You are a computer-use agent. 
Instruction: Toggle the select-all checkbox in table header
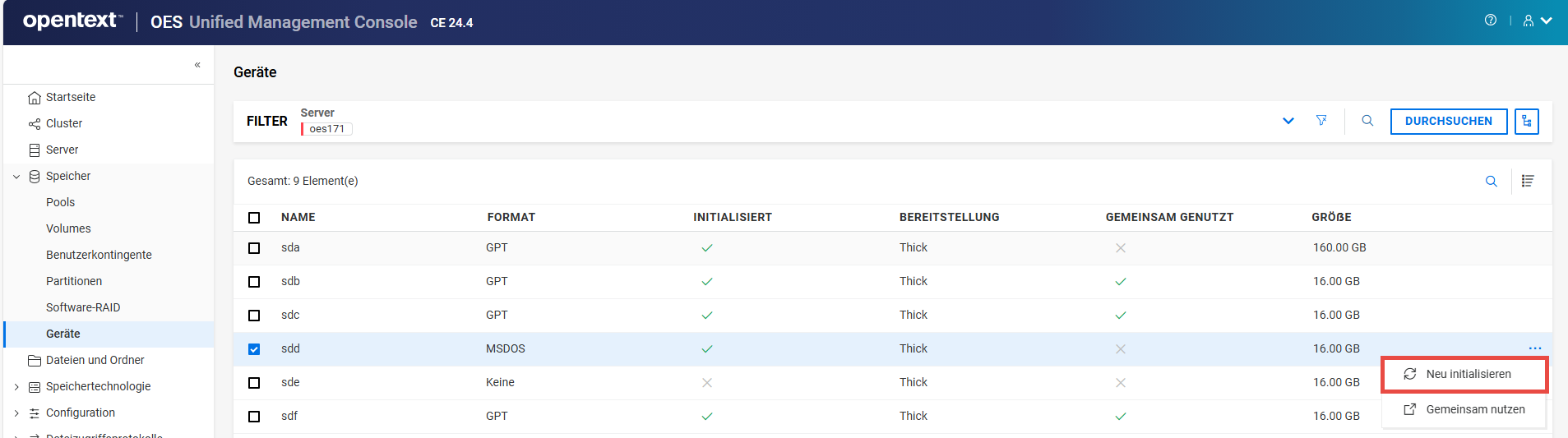254,218
